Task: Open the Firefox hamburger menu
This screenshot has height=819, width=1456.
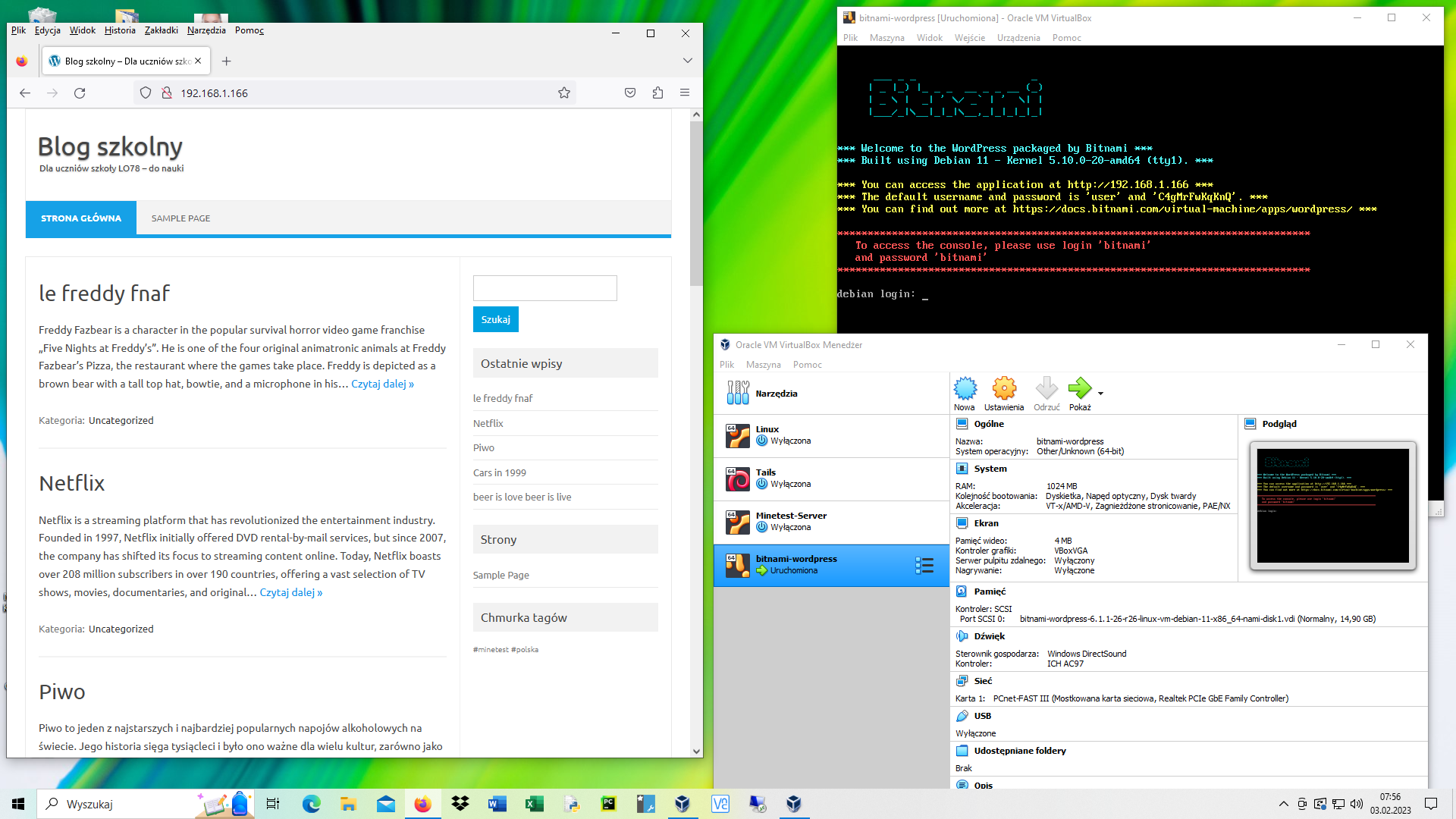Action: click(685, 93)
